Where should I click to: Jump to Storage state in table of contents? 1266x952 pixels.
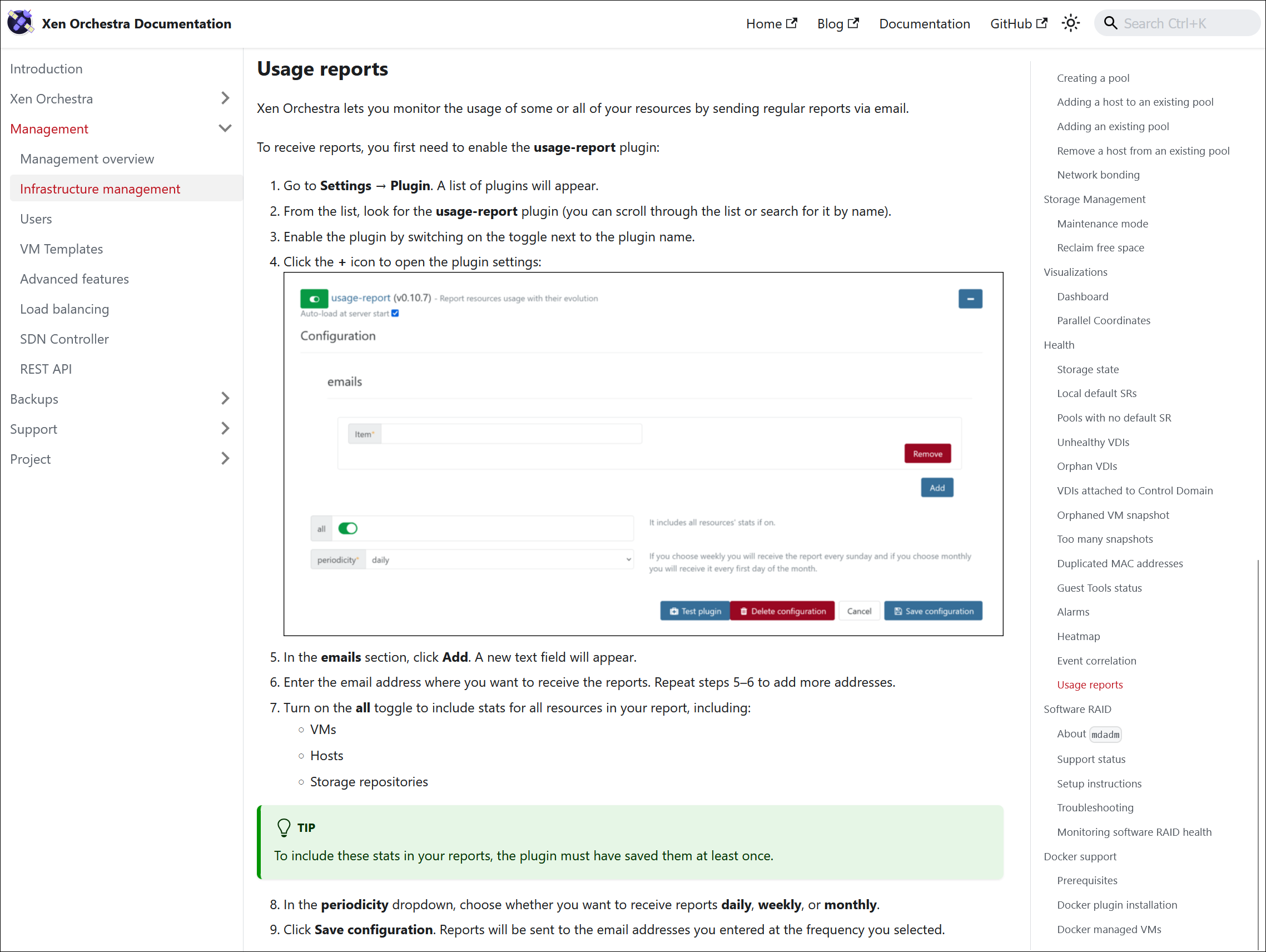pyautogui.click(x=1088, y=369)
